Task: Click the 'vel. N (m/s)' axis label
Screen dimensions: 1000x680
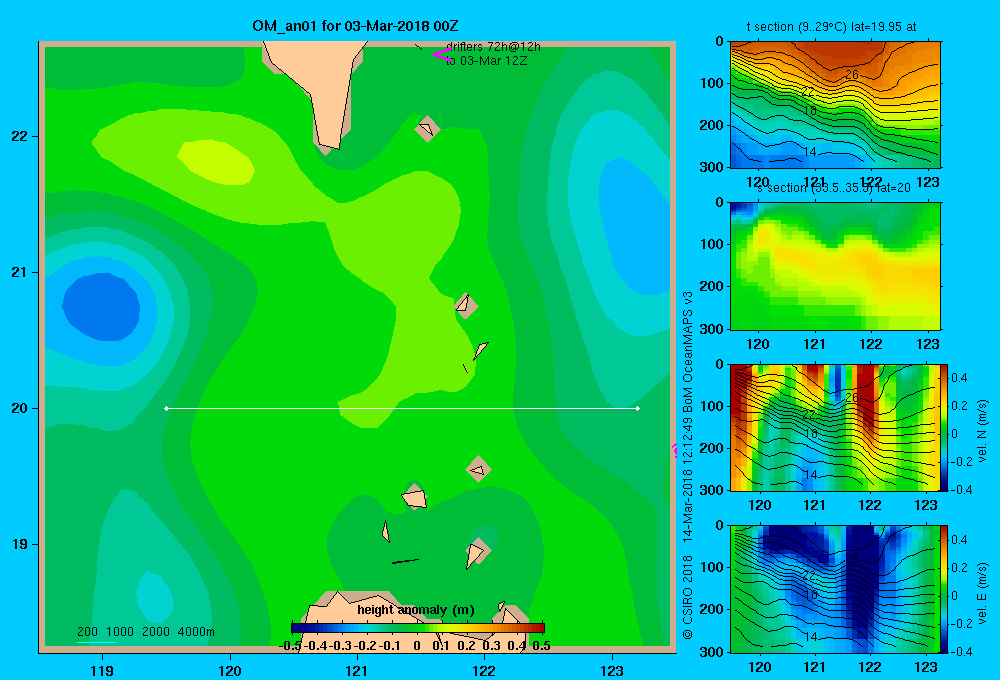Action: coord(982,431)
